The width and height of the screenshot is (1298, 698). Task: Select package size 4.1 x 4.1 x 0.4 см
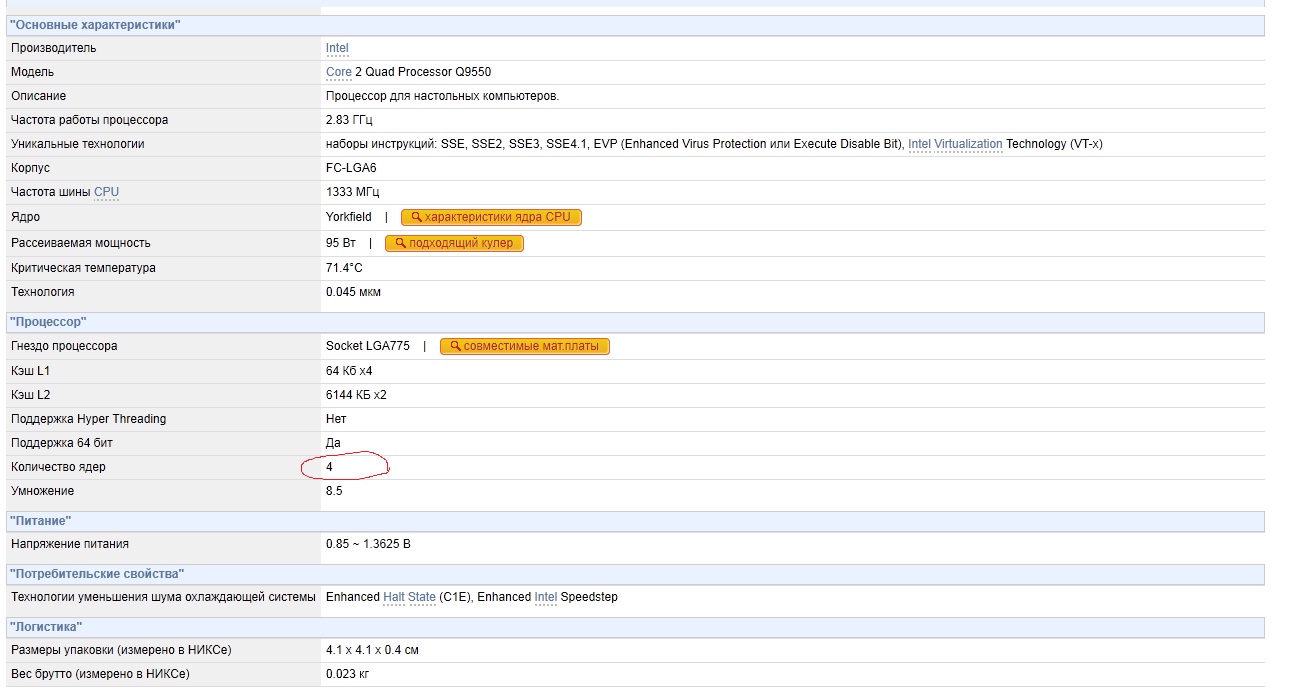pyautogui.click(x=372, y=650)
